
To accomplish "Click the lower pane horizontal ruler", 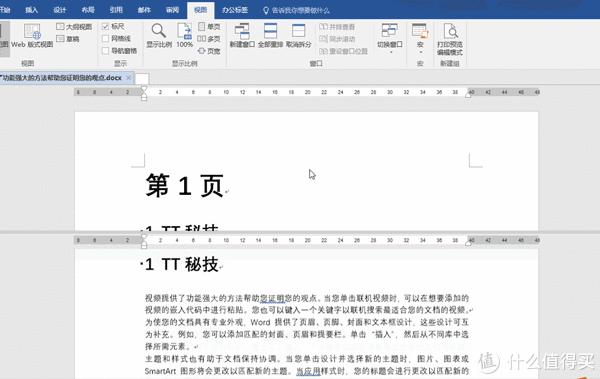I will (307, 240).
